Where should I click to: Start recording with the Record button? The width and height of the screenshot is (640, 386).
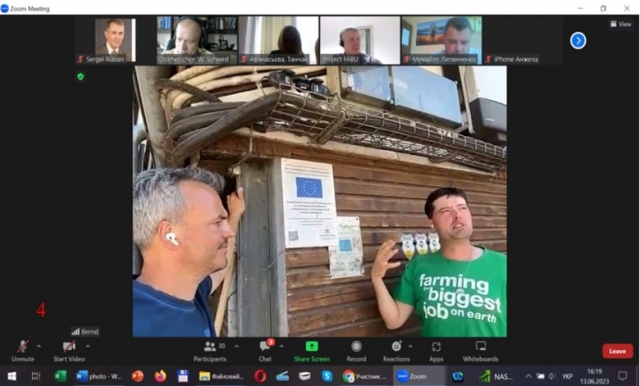click(356, 351)
